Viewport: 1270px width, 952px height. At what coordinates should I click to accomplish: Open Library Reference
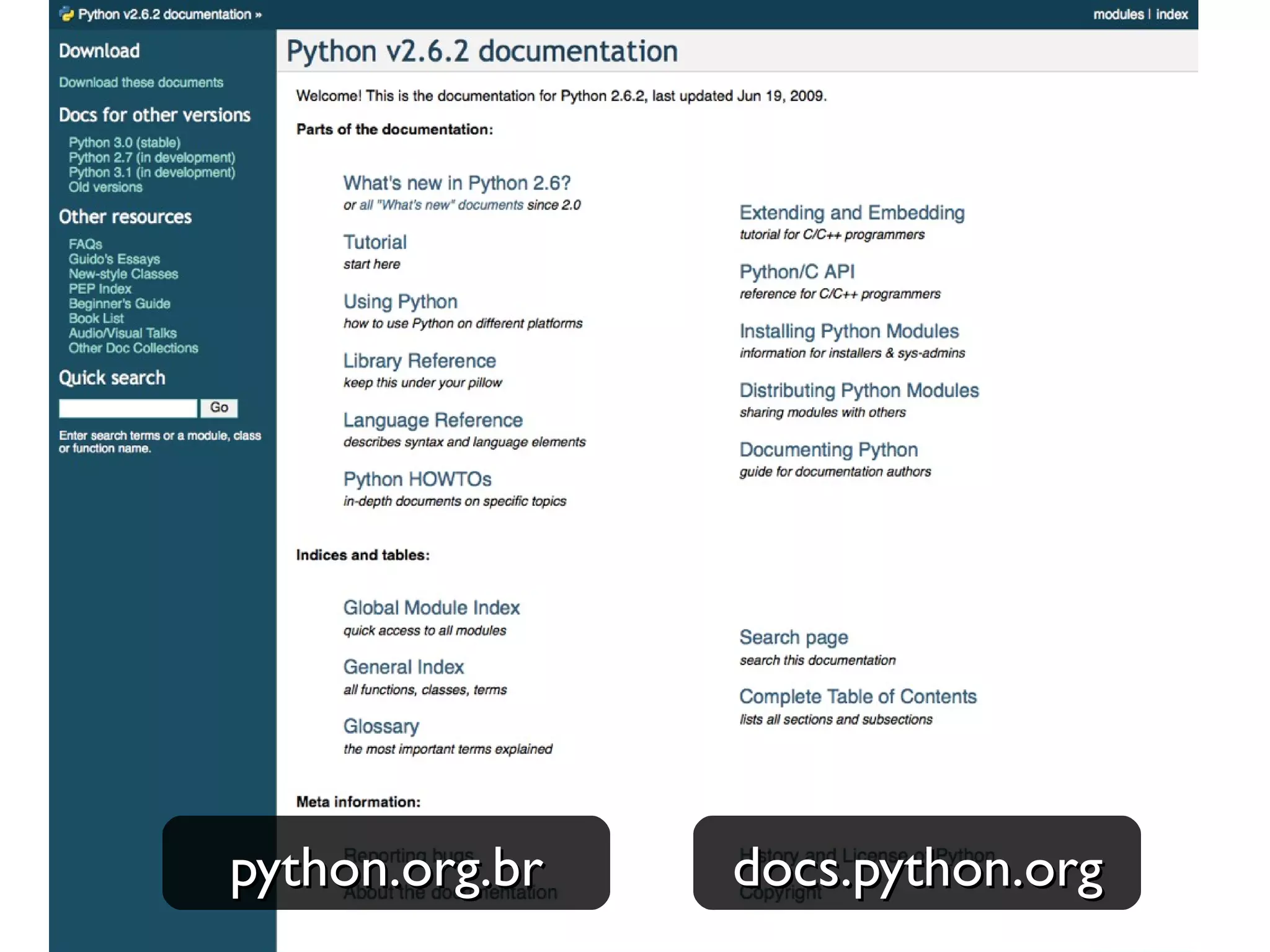pyautogui.click(x=420, y=361)
